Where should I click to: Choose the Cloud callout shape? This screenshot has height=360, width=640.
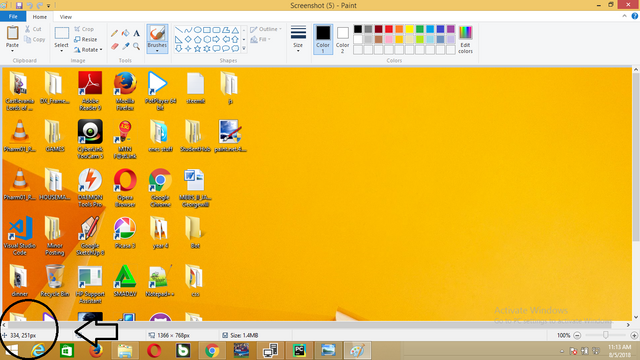tap(236, 49)
